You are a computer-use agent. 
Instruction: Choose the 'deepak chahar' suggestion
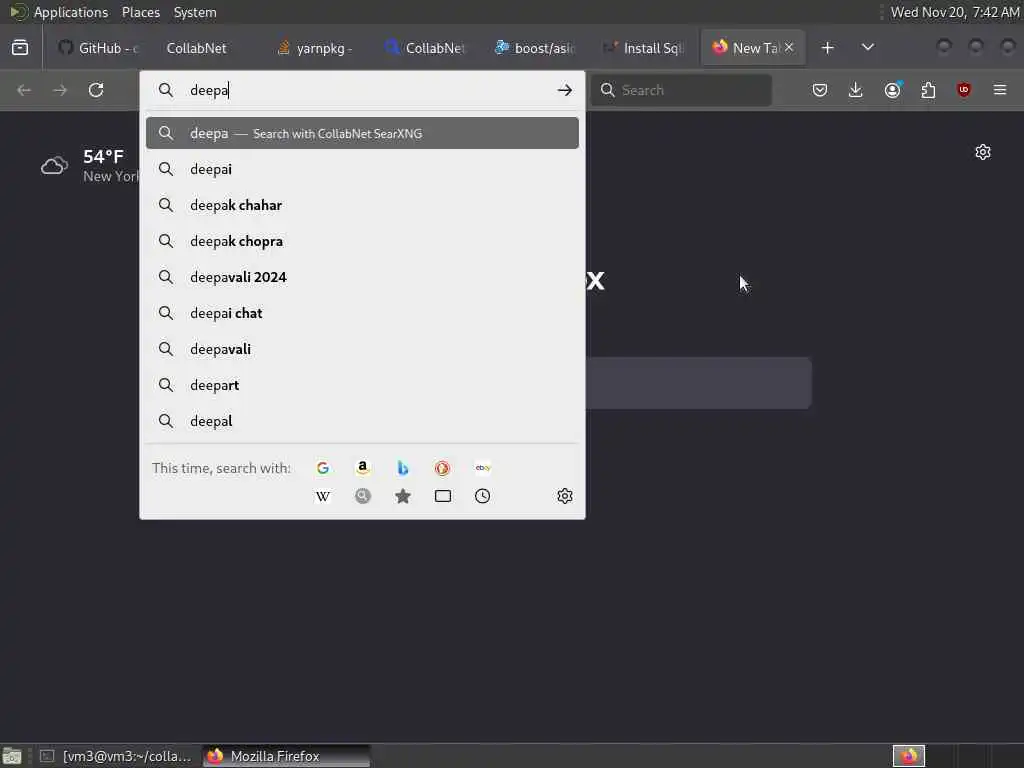362,205
